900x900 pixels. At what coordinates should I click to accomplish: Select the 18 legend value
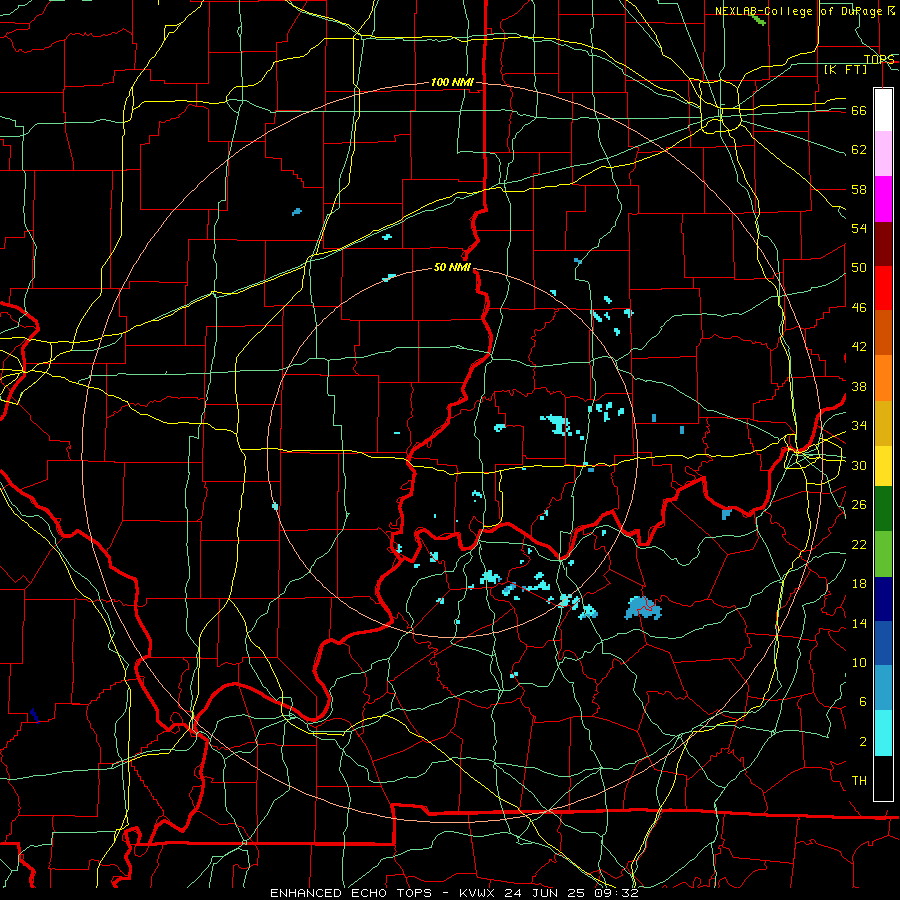tap(859, 584)
